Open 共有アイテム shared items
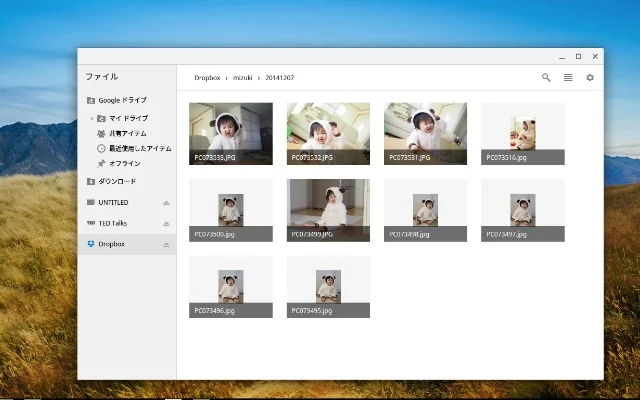The width and height of the screenshot is (640, 400). pyautogui.click(x=127, y=133)
